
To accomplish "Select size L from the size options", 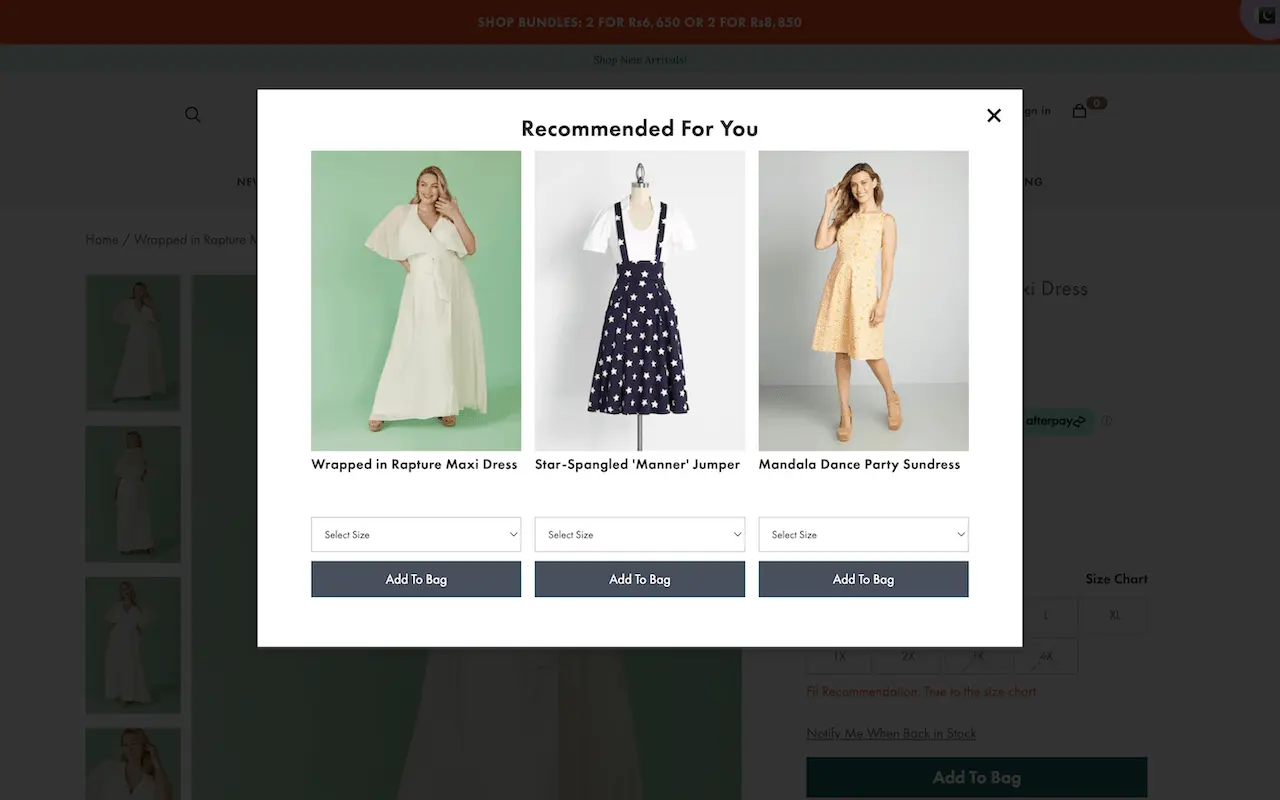I will 1045,615.
